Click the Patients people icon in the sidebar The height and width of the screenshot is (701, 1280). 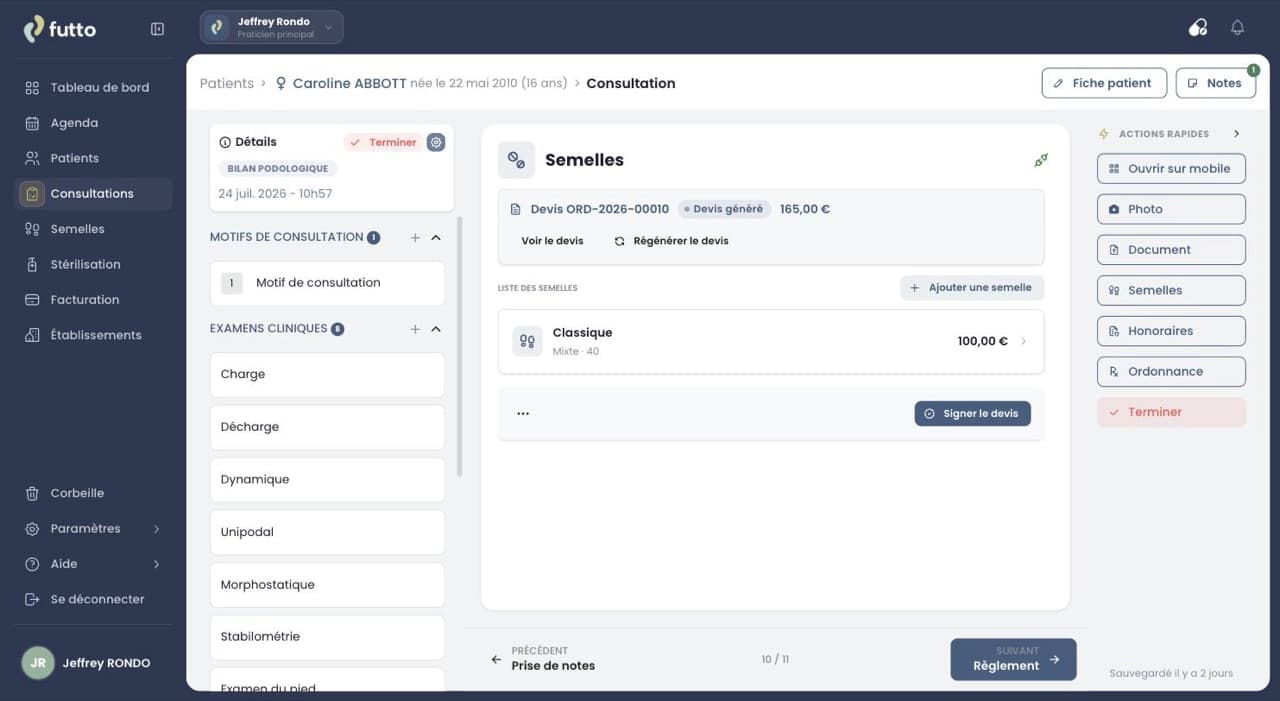point(32,158)
